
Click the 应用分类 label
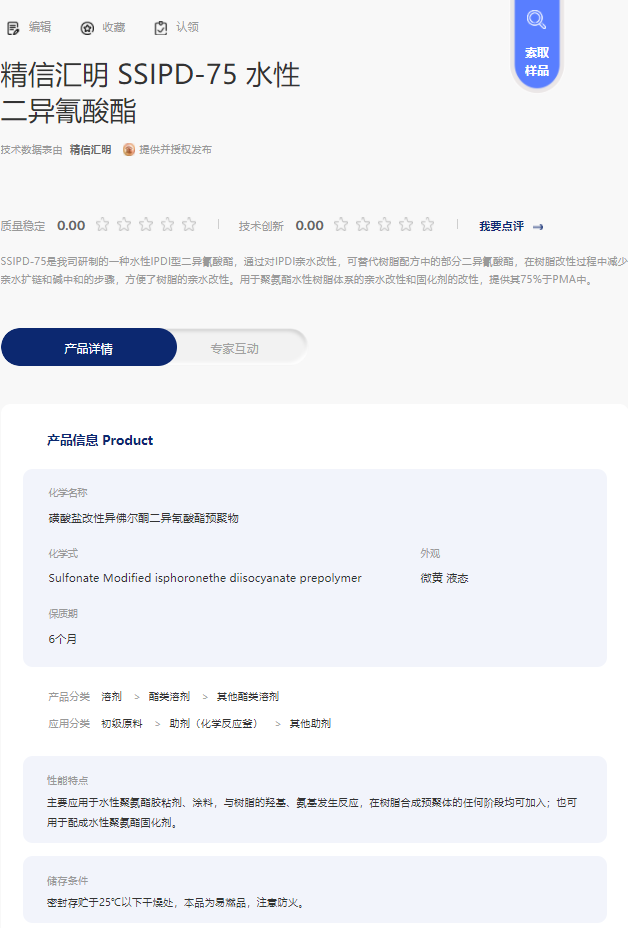69,723
